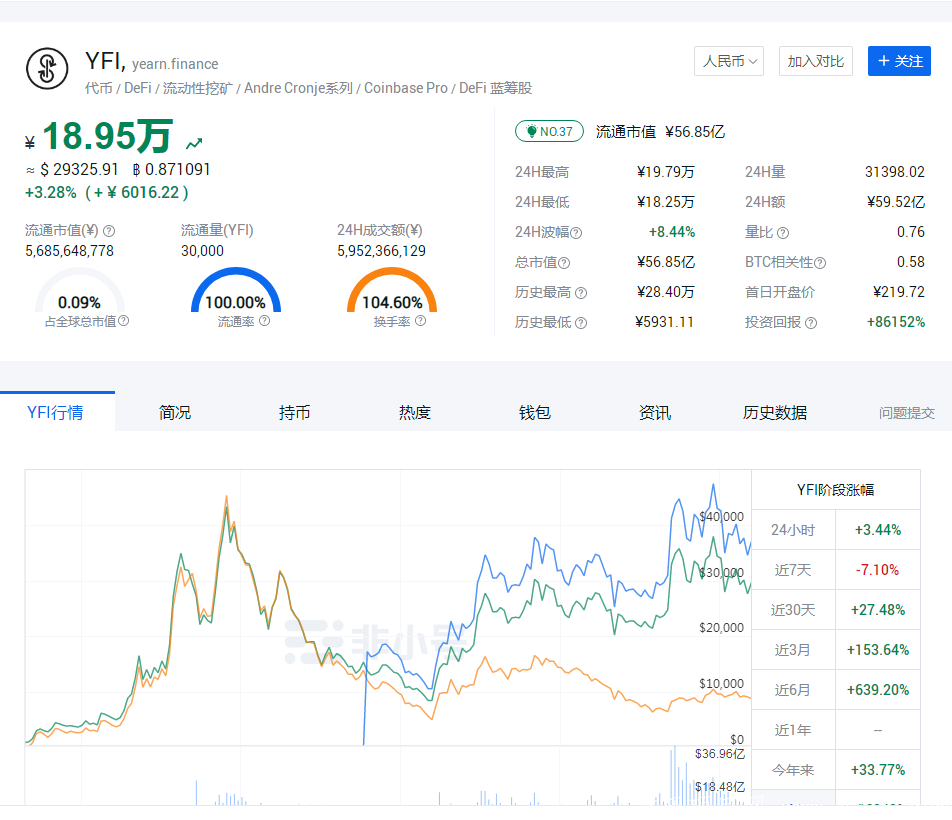
Task: Click the 近6月 +639.20% value
Action: pos(878,690)
